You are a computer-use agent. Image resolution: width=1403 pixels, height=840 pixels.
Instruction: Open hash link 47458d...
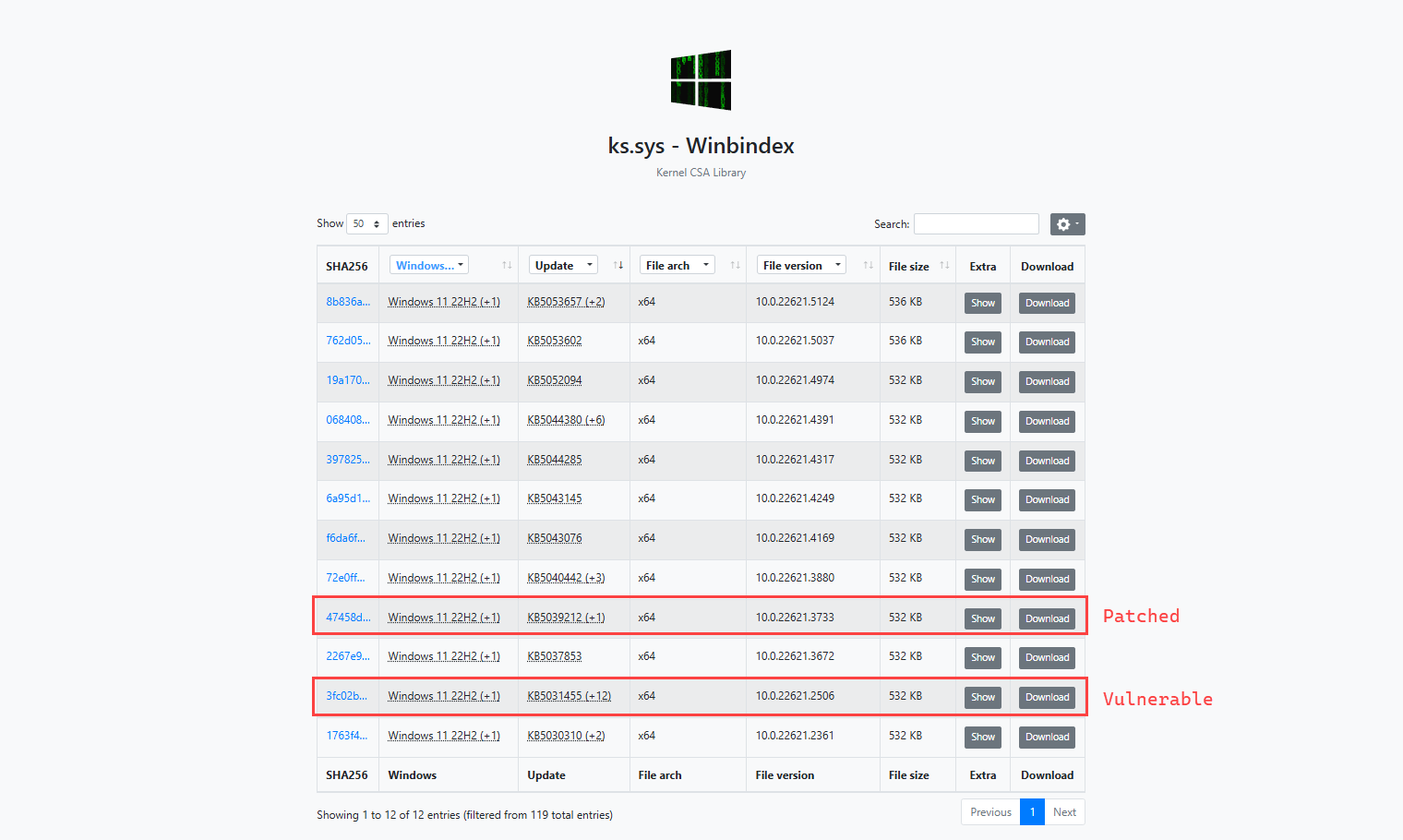[348, 618]
